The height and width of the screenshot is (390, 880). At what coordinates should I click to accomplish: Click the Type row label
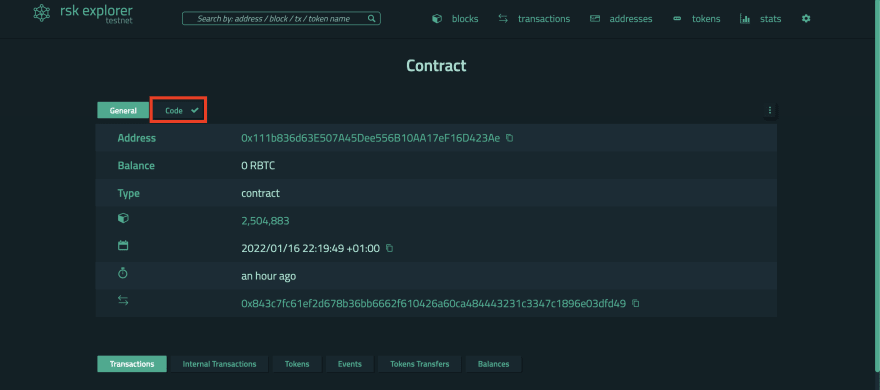(129, 193)
